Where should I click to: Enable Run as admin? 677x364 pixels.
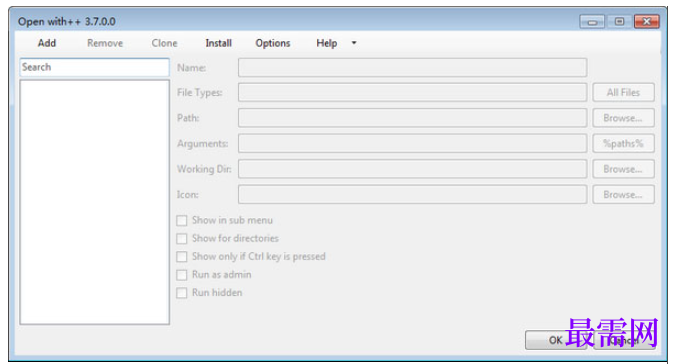coord(182,275)
